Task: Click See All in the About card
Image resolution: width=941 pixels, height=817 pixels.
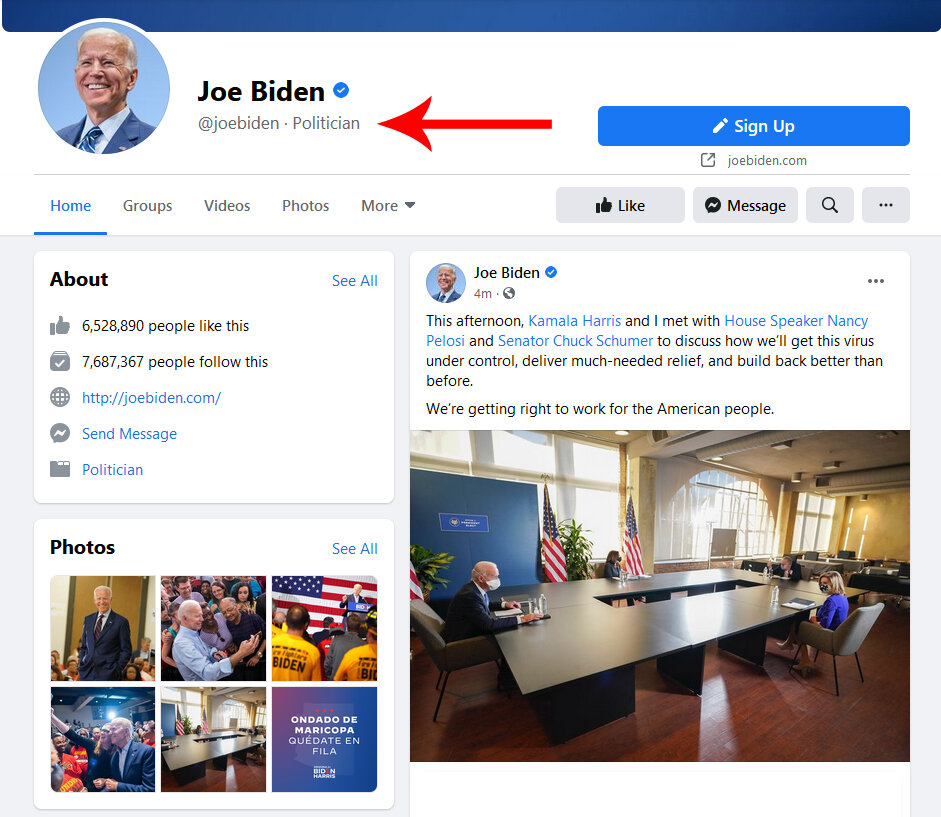Action: coord(355,280)
